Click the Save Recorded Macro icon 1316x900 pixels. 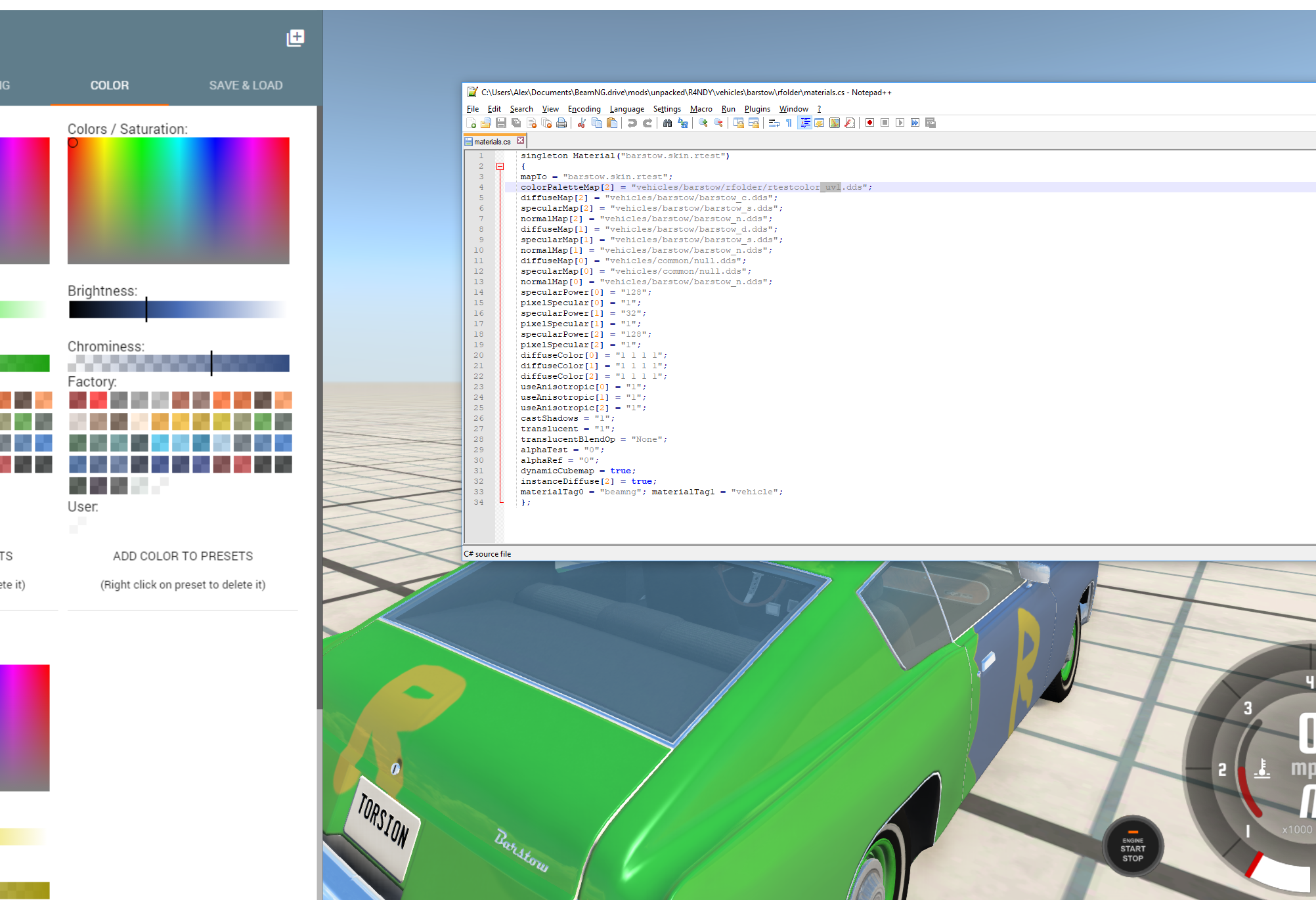coord(931,123)
